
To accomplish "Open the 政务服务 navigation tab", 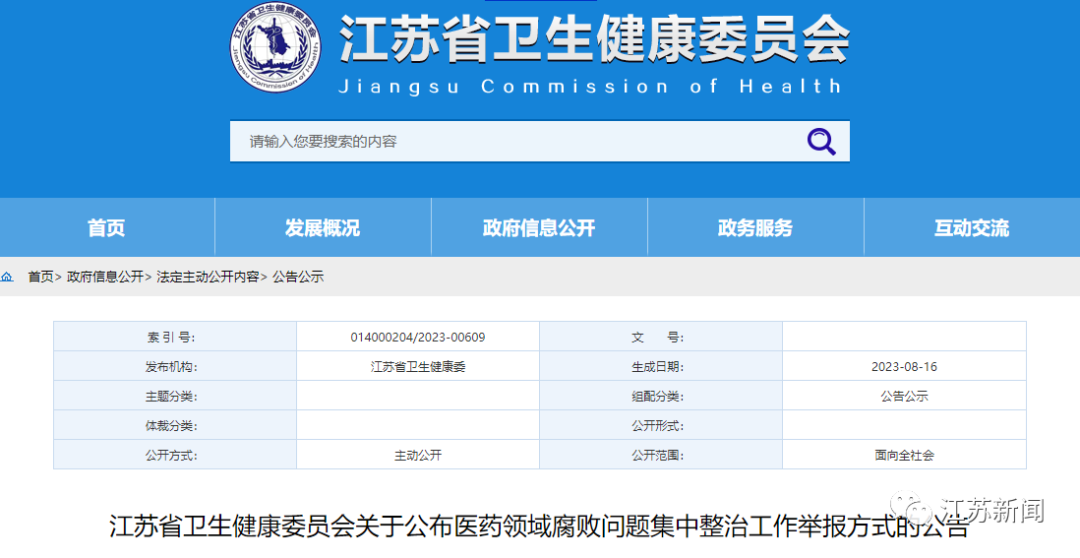I will coord(755,228).
